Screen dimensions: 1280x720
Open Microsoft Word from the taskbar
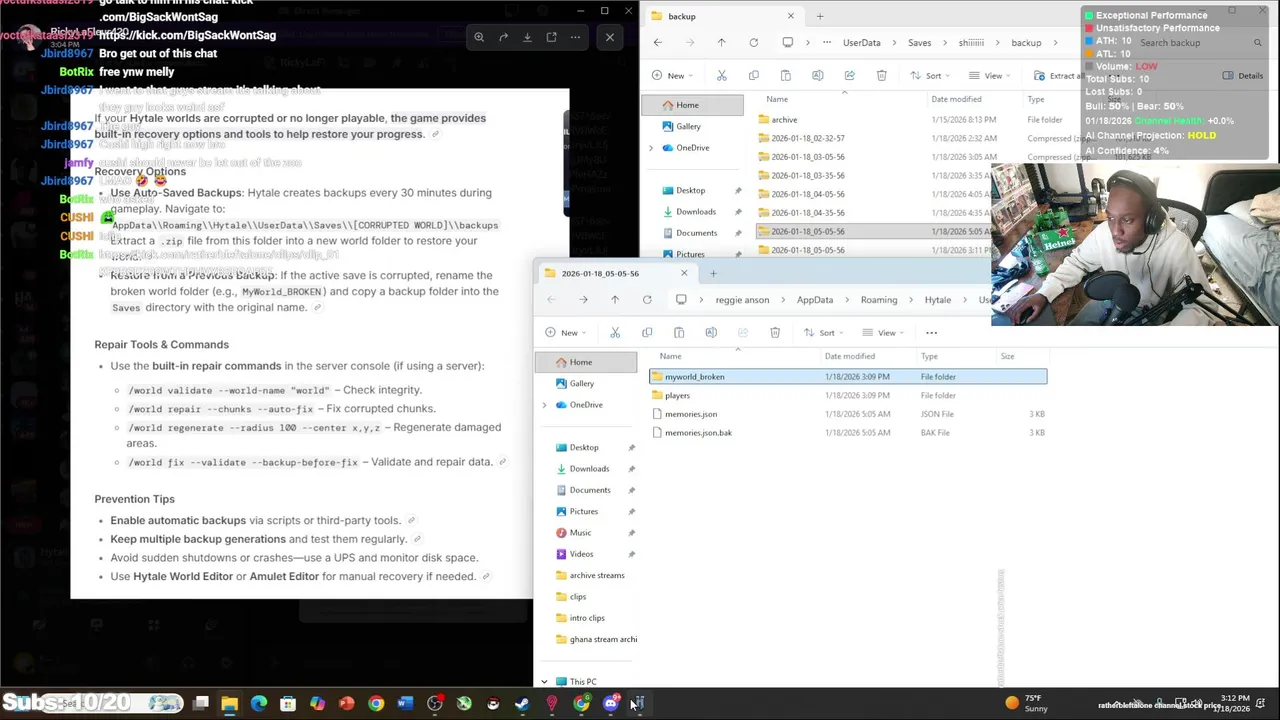click(x=405, y=703)
